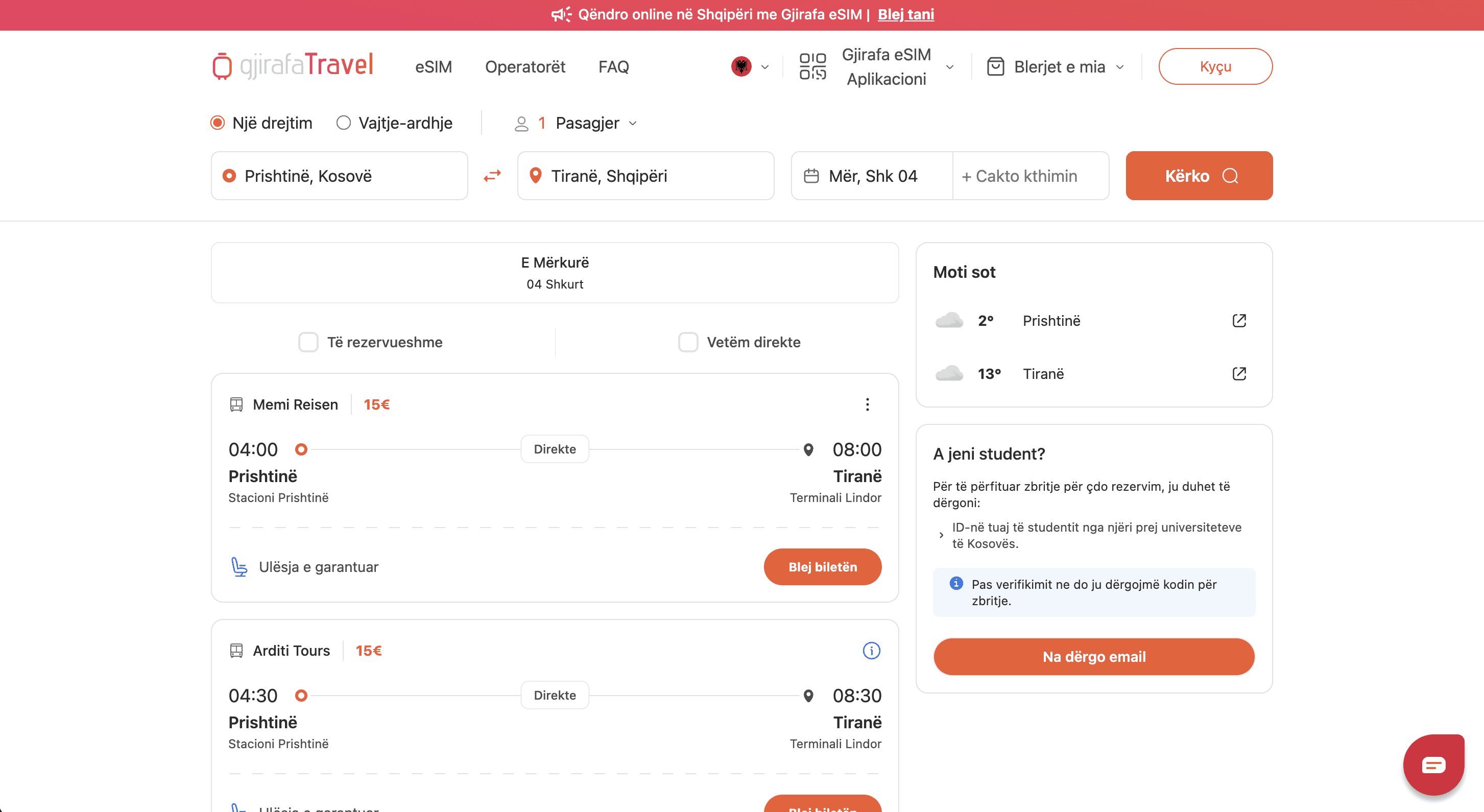
Task: Click Blej biletën for Memi Reisen
Action: pos(822,566)
